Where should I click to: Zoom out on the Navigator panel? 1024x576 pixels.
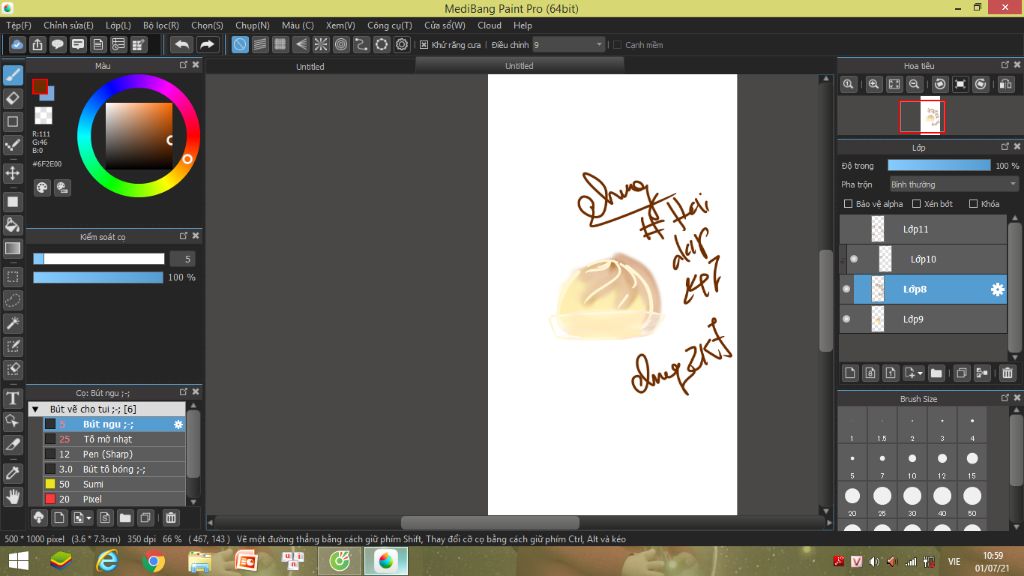914,84
